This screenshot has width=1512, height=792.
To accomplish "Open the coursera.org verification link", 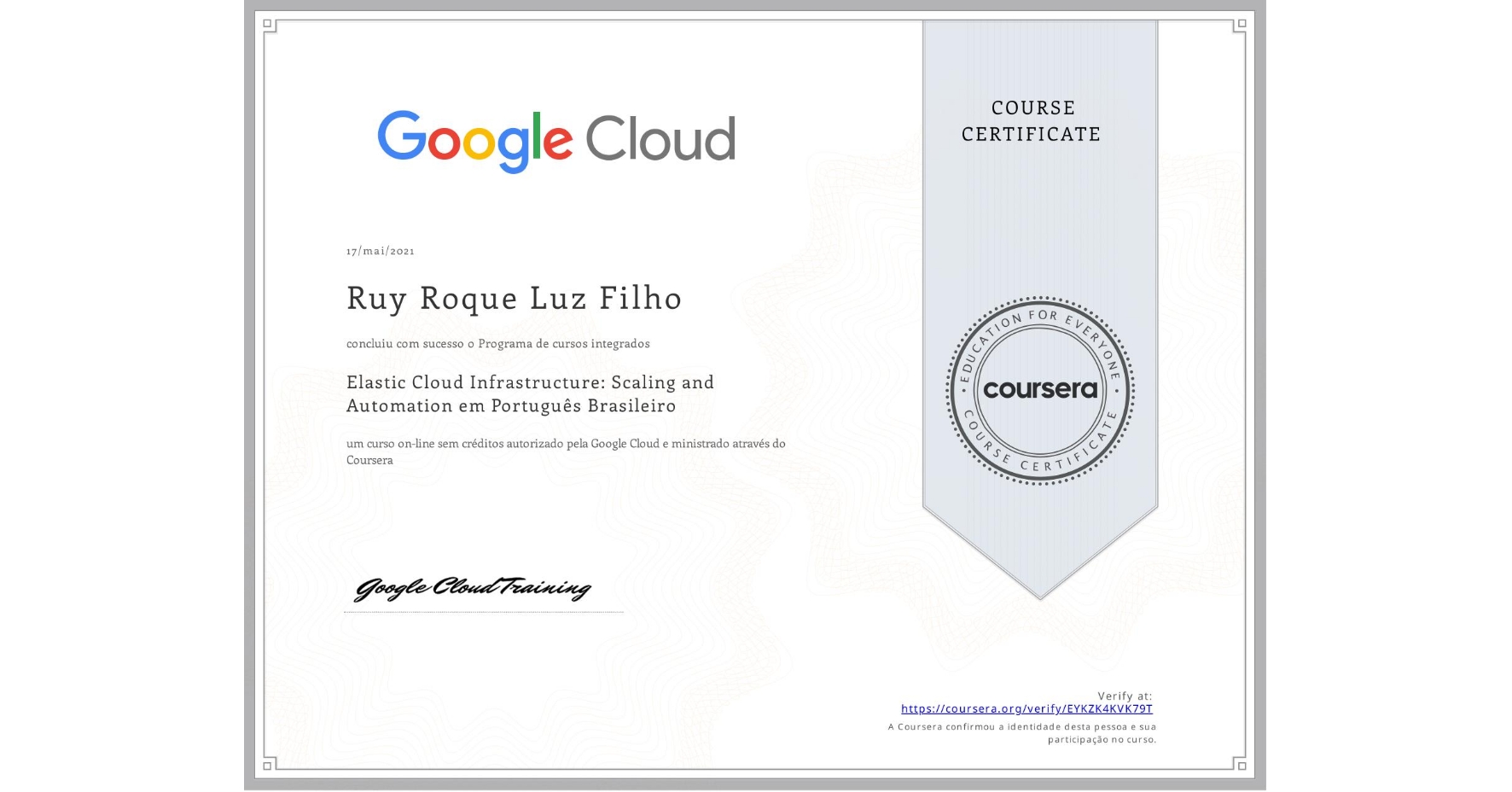I will 1027,708.
